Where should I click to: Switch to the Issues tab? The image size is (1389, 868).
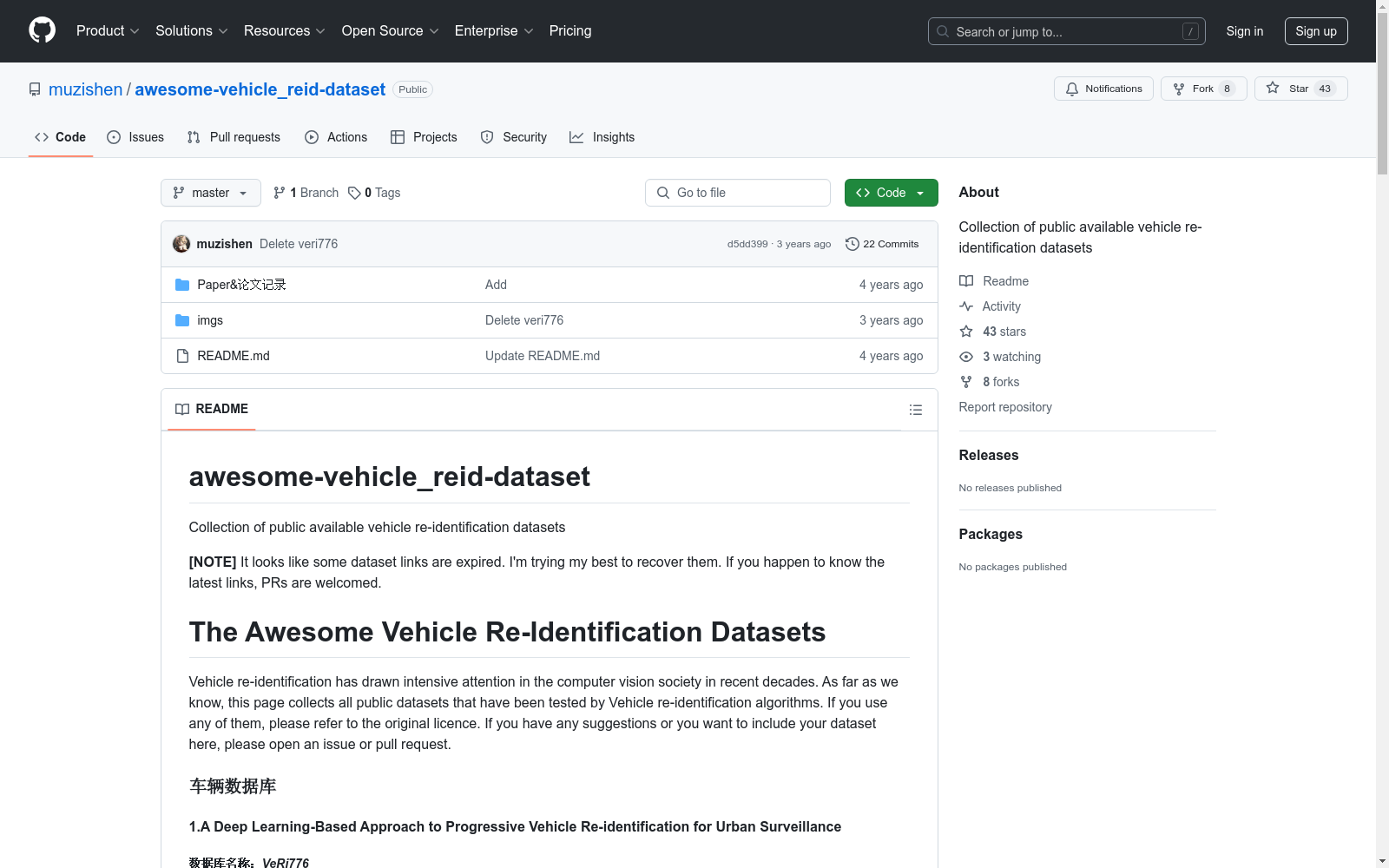pos(135,137)
